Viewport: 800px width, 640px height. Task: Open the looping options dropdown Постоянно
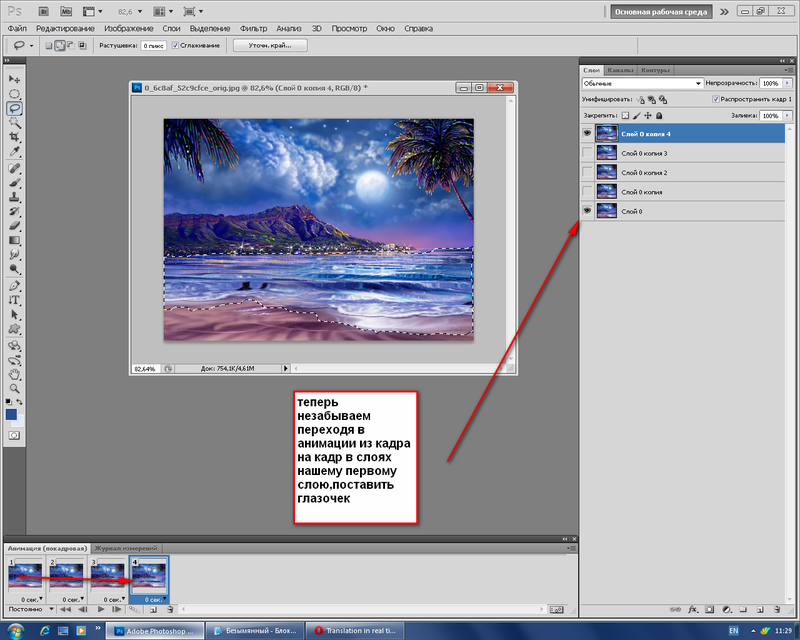31,609
